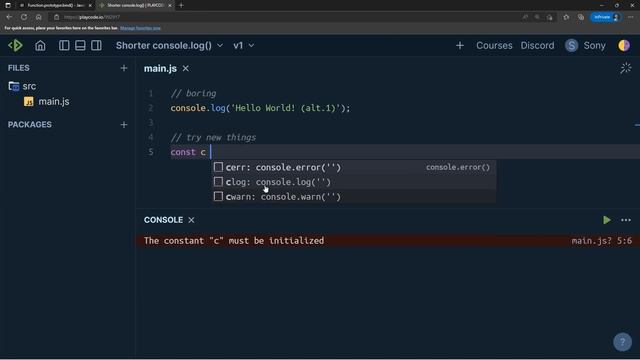Choose the cwarn: console.warn suggestion
The width and height of the screenshot is (640, 360).
354,197
